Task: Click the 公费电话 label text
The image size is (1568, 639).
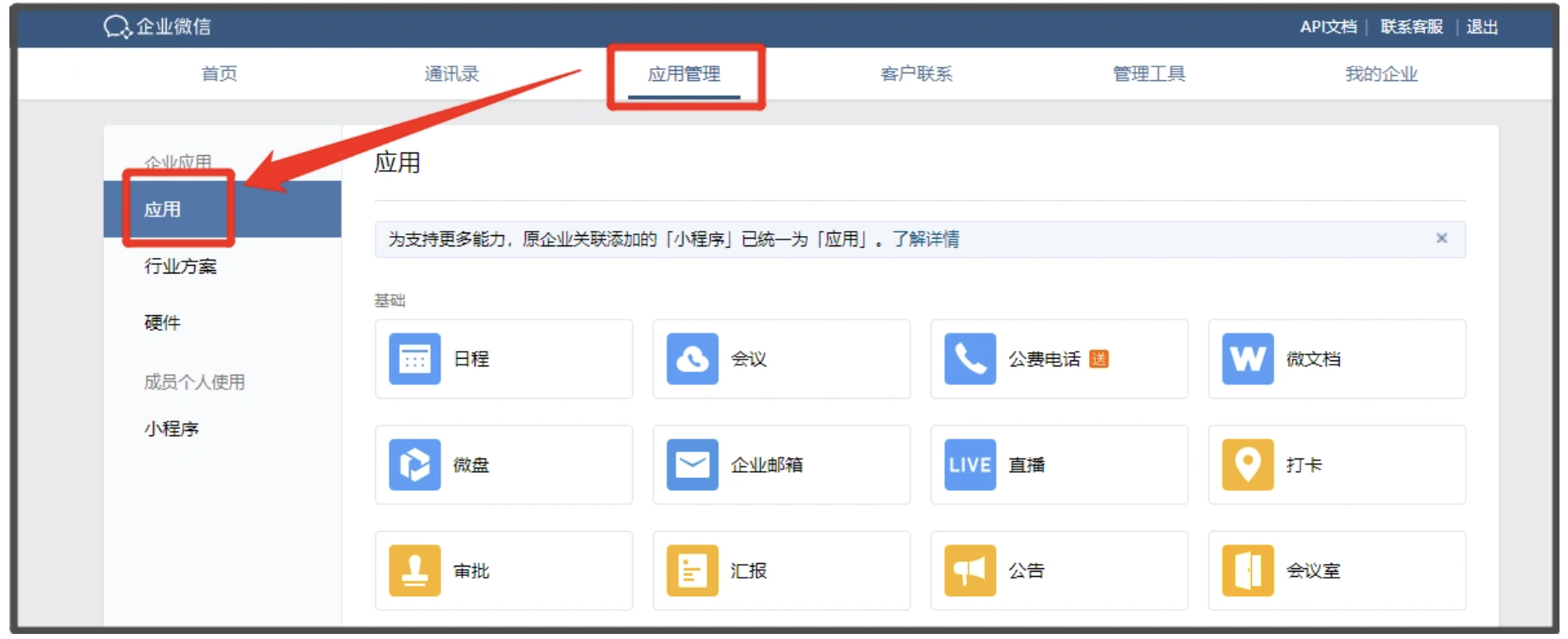Action: [x=1044, y=359]
